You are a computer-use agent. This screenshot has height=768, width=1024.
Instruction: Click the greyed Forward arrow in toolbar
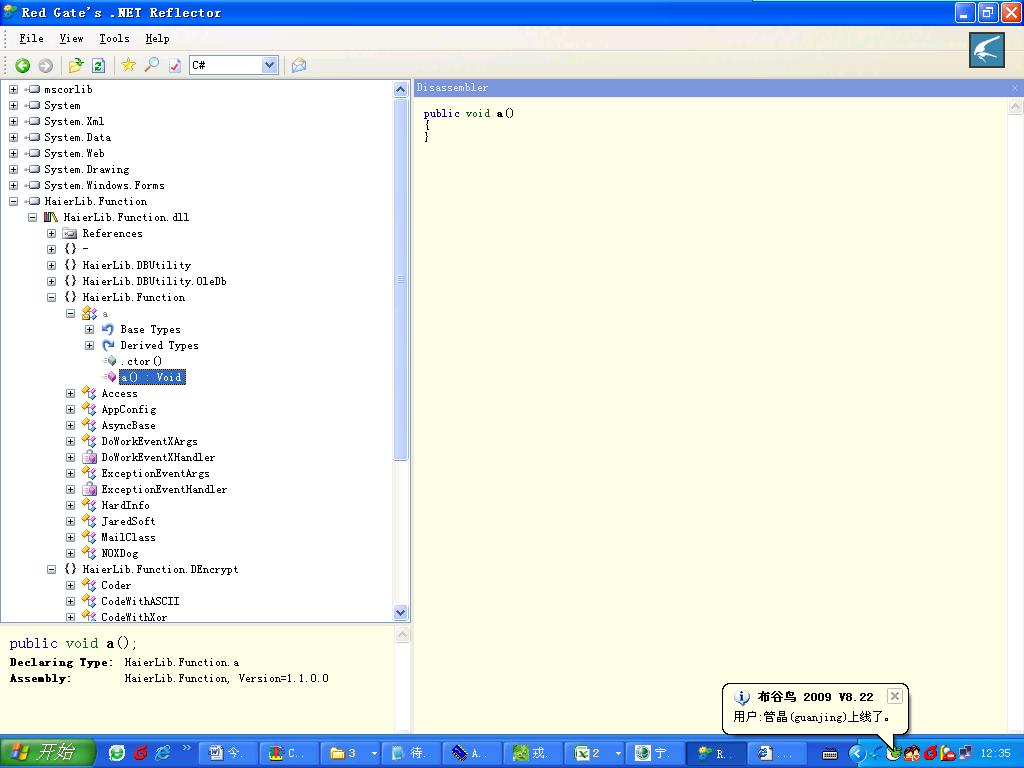tap(46, 65)
